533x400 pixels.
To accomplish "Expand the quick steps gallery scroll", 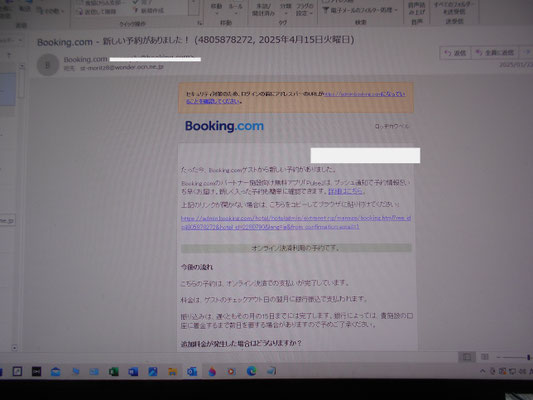I will (x=194, y=8).
